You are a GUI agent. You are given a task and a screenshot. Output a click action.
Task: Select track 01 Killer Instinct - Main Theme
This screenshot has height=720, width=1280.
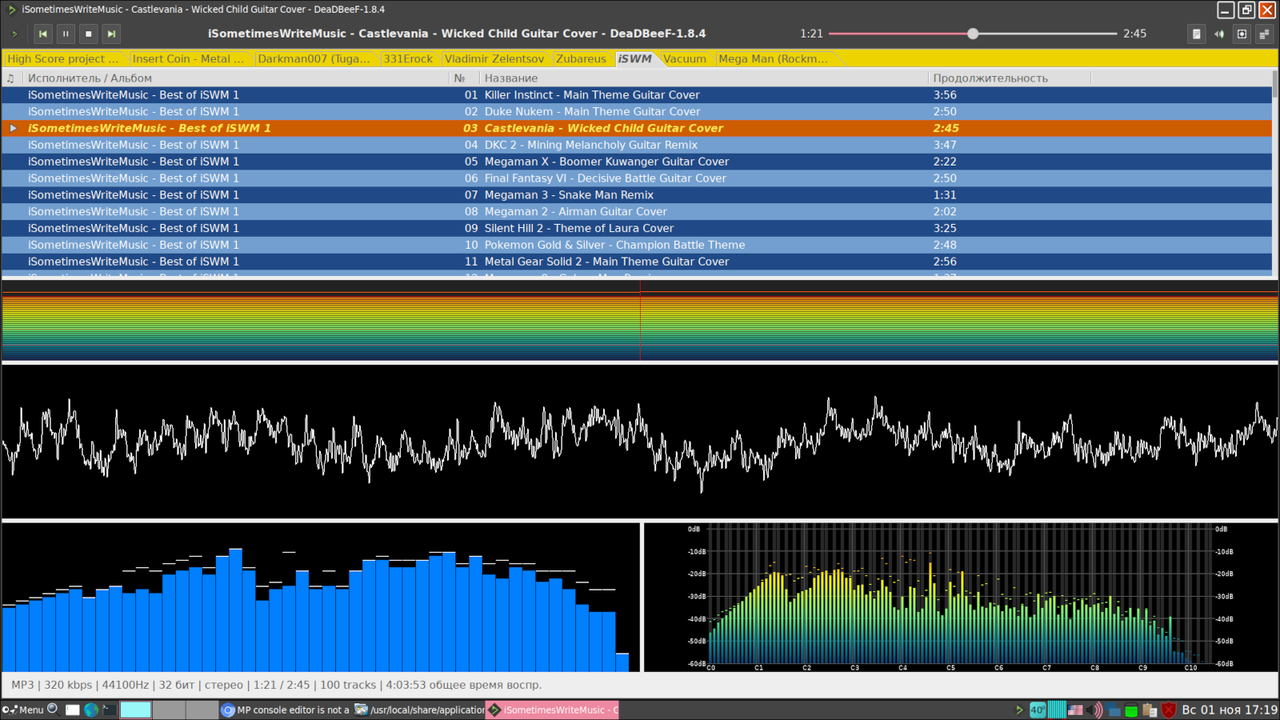(637, 95)
